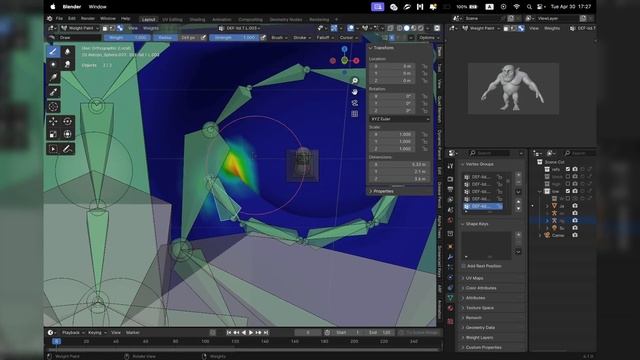Select the Rotate tool
The width and height of the screenshot is (640, 360).
pos(67,121)
